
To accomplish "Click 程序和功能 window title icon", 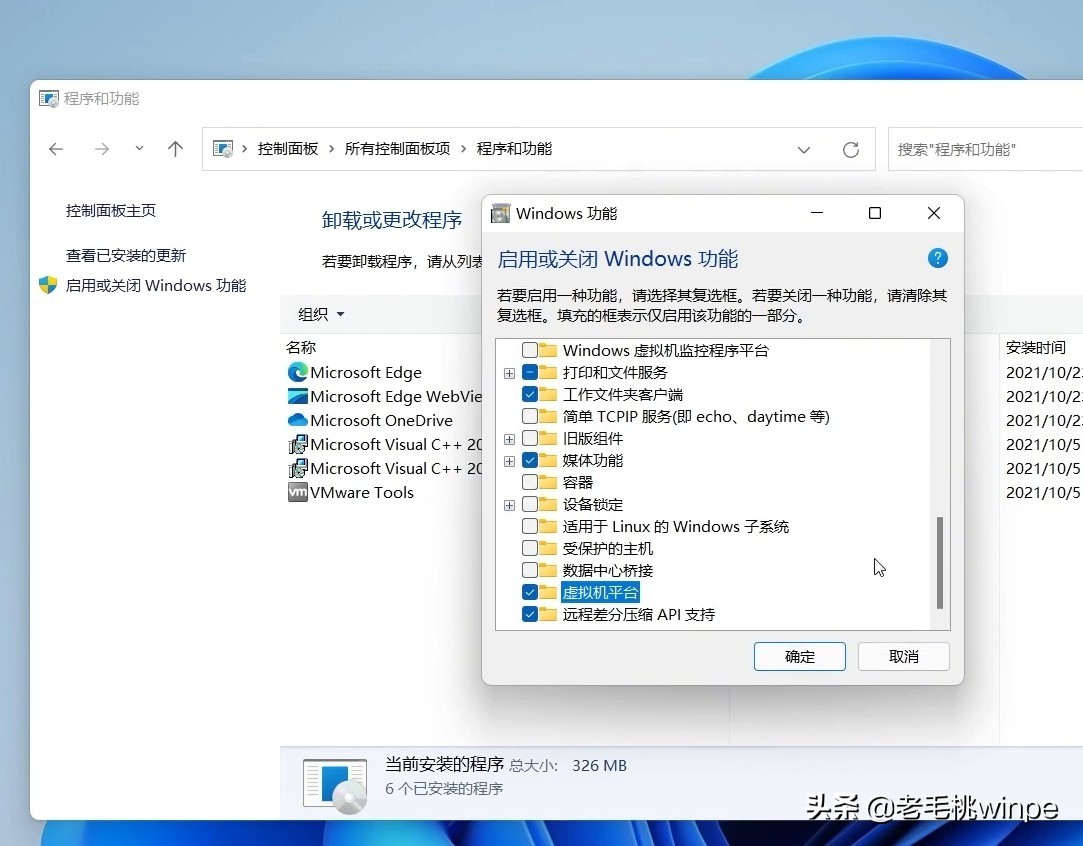I will (48, 99).
